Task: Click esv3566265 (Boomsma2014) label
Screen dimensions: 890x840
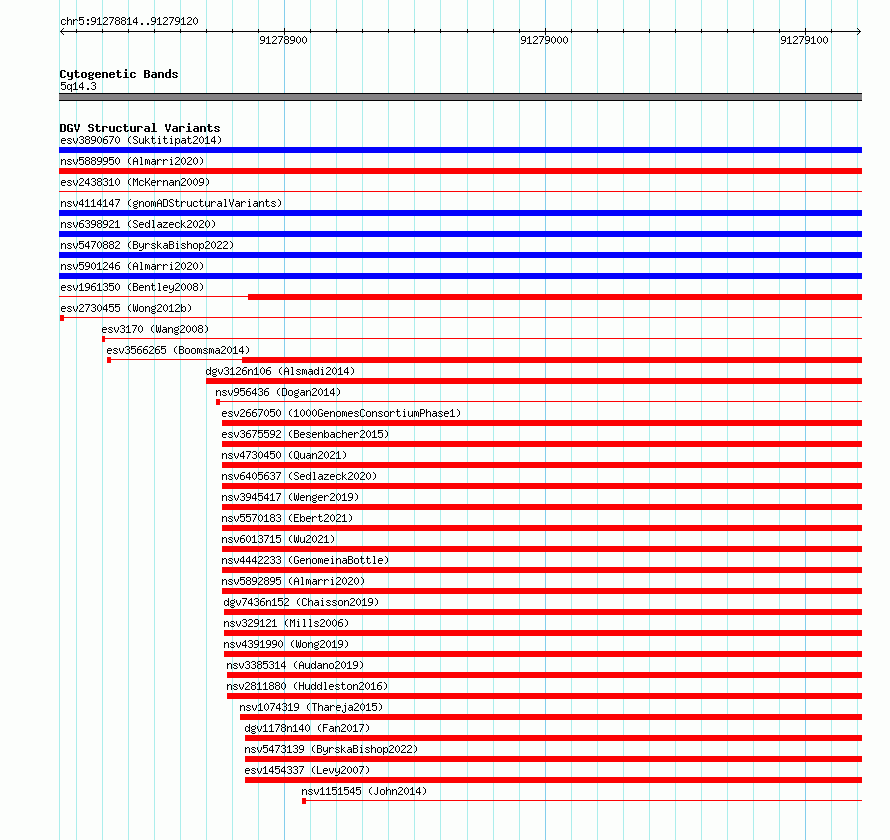Action: pos(178,350)
